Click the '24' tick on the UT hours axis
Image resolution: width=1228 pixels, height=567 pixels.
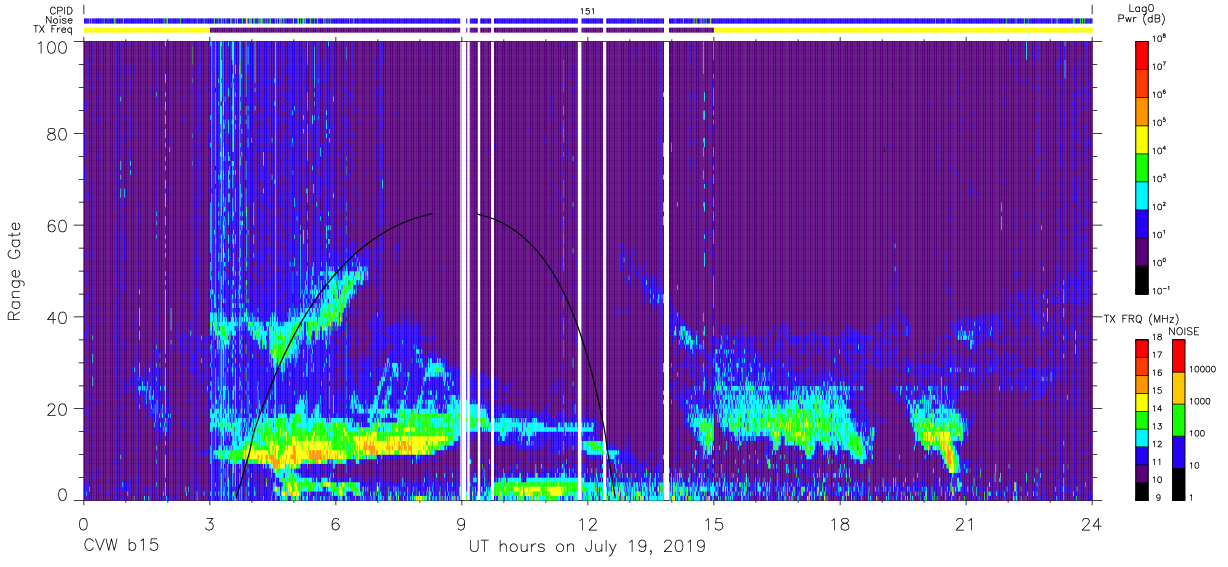click(x=1092, y=524)
